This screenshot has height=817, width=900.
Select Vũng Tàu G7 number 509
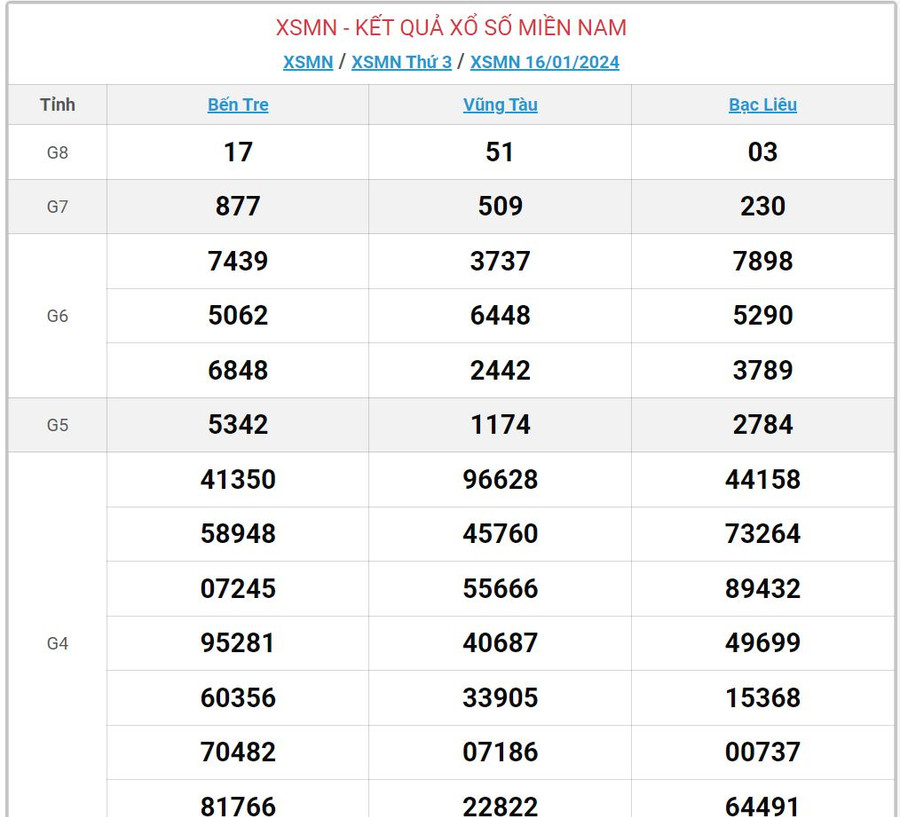(x=500, y=207)
